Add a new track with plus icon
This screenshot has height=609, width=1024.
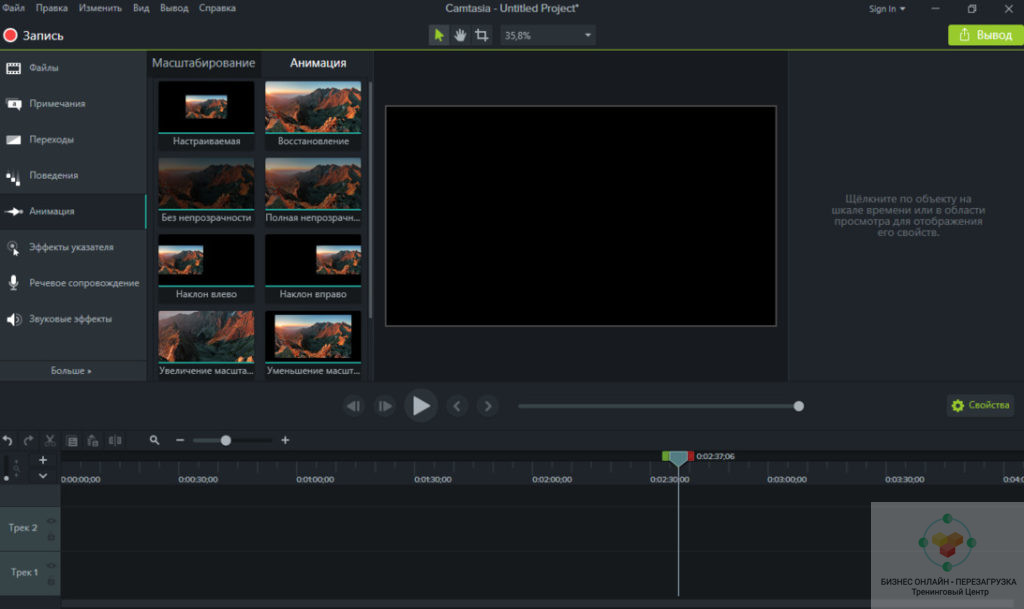[x=43, y=460]
